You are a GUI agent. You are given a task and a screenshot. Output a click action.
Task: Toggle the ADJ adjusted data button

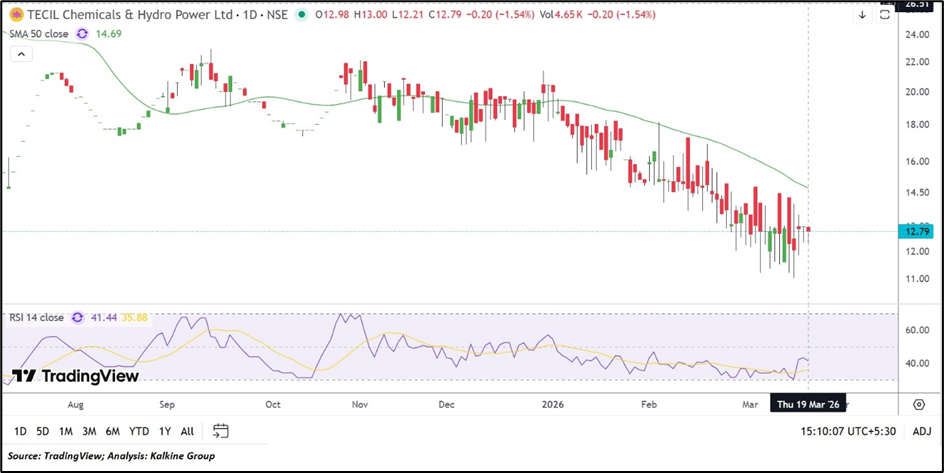[x=921, y=431]
